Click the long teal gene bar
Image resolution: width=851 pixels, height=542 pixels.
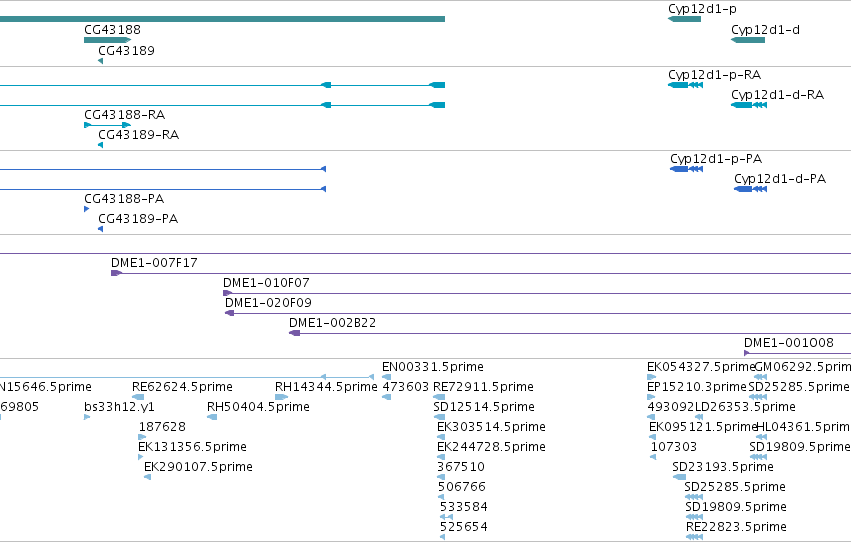click(223, 19)
